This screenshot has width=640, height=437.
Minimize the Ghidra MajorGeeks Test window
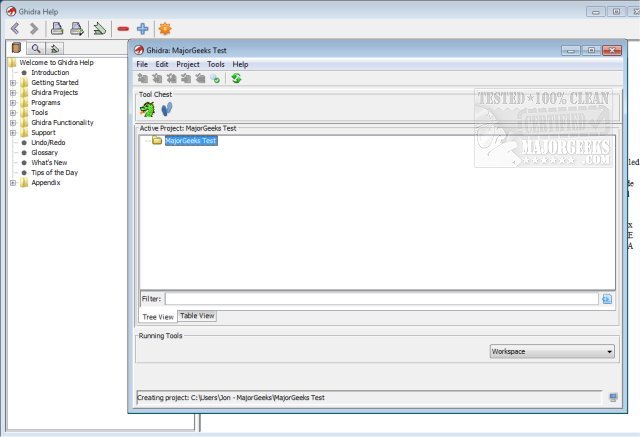(x=571, y=51)
